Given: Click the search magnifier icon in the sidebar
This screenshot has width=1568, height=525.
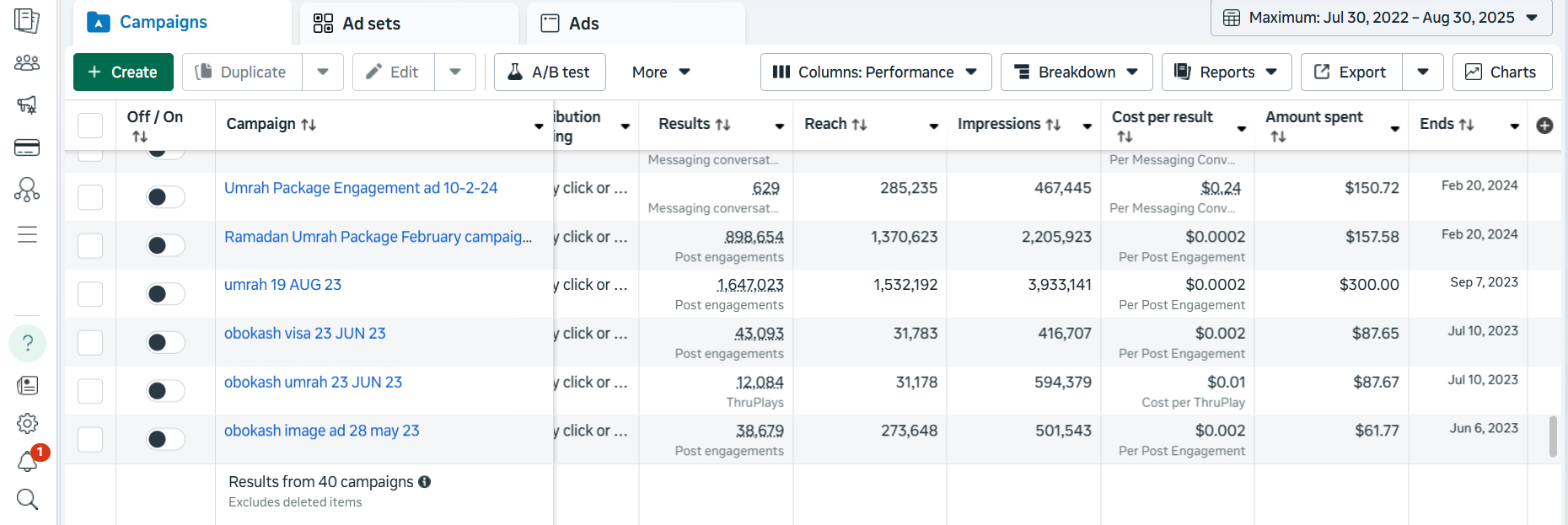Looking at the screenshot, I should click(x=27, y=500).
